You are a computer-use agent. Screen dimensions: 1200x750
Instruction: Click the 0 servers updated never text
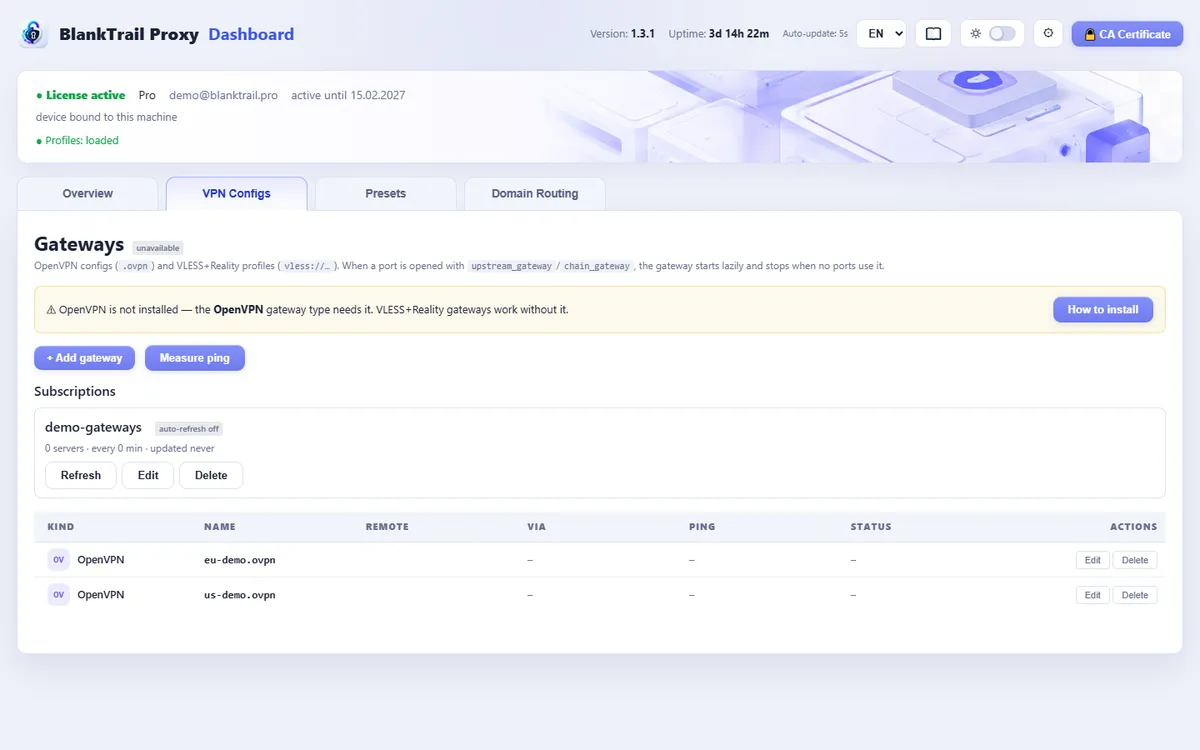(x=130, y=449)
